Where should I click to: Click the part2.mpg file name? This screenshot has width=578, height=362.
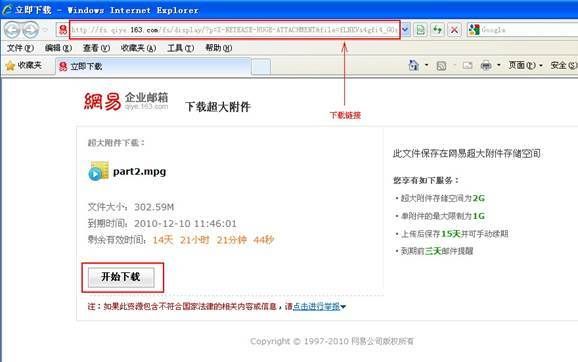(x=139, y=171)
